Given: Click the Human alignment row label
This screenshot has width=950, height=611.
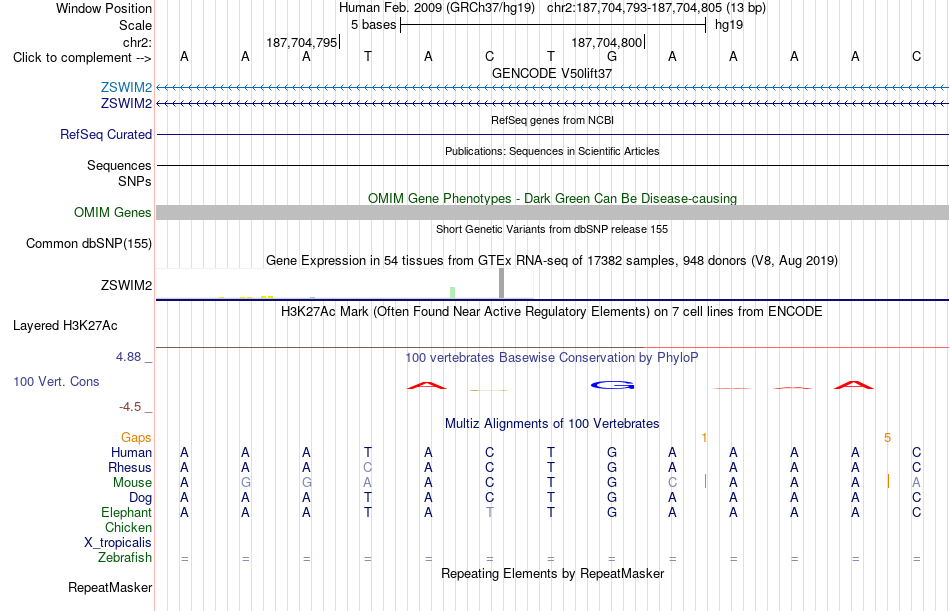Looking at the screenshot, I should pos(131,453).
